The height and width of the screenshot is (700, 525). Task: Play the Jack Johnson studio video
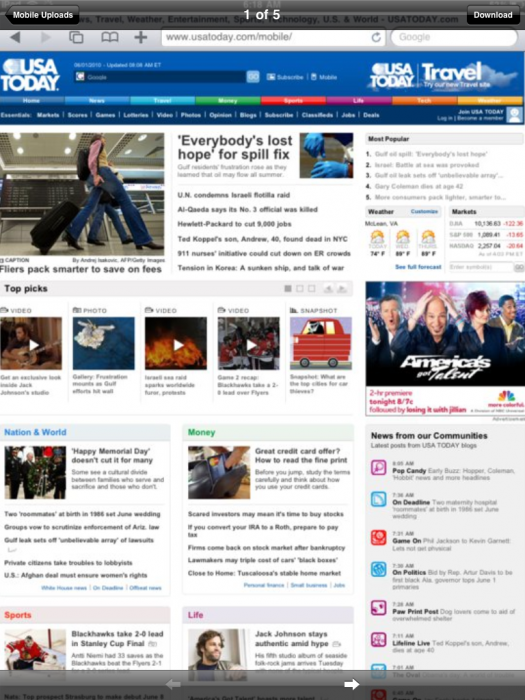pyautogui.click(x=31, y=343)
